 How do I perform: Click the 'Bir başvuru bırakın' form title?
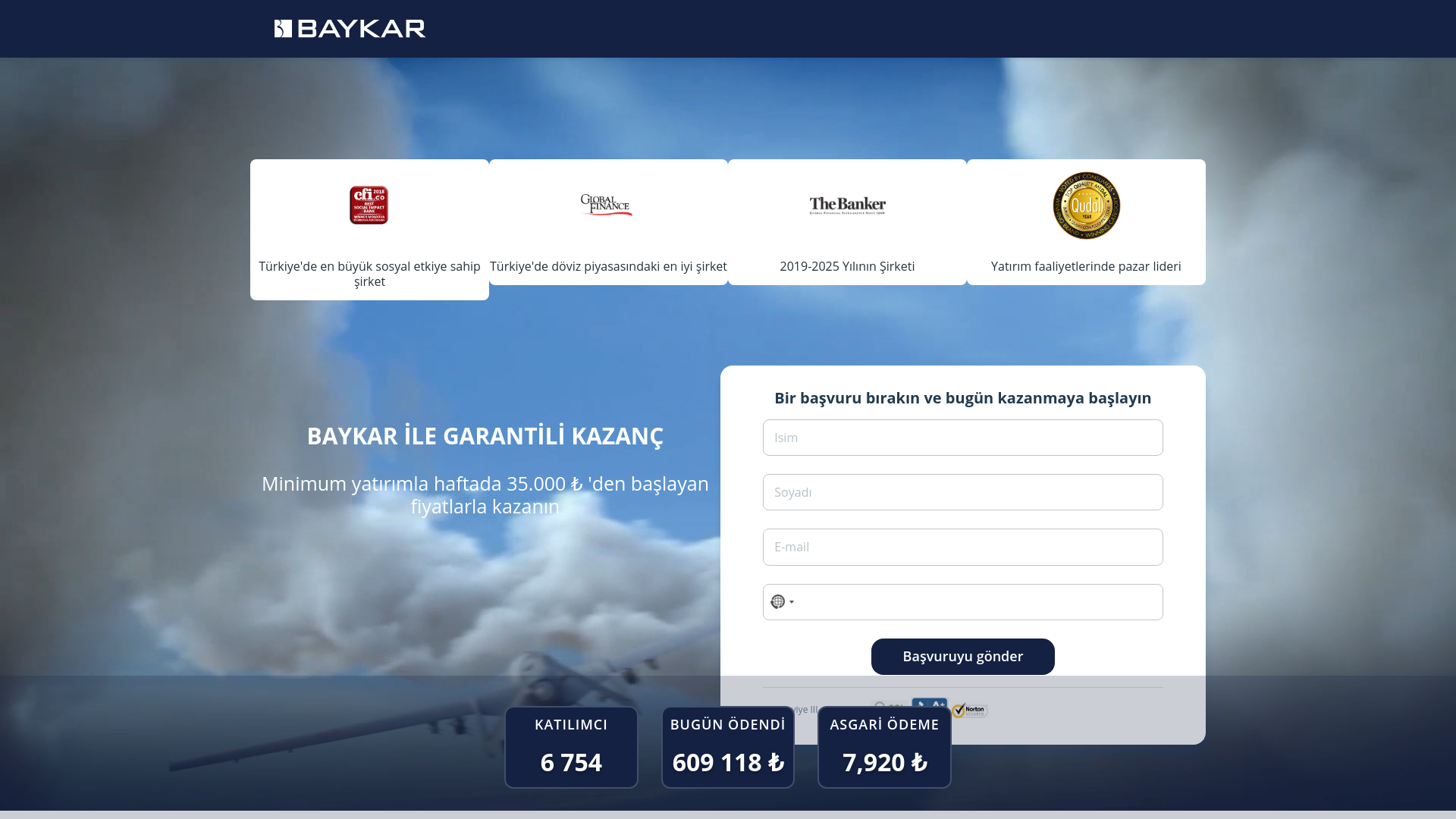click(962, 398)
